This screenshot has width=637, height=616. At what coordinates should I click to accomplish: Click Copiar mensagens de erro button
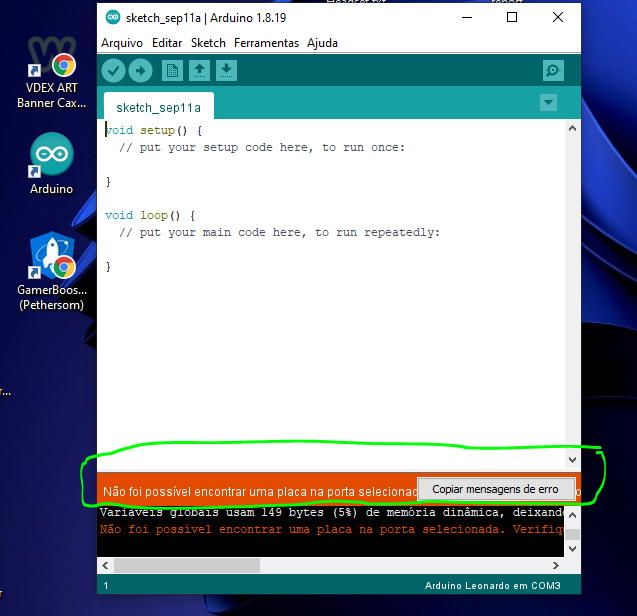click(496, 489)
